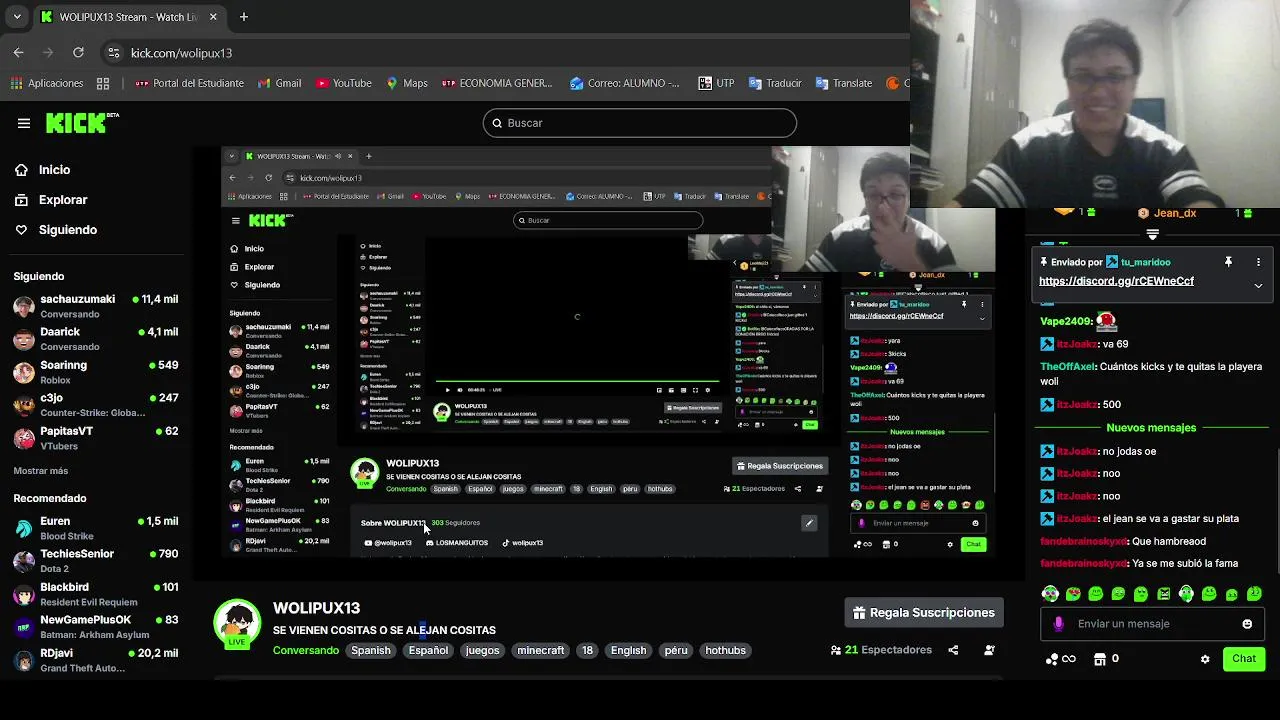Image resolution: width=1280 pixels, height=720 pixels.
Task: Click the last emote in the quick emote row
Action: point(1254,594)
